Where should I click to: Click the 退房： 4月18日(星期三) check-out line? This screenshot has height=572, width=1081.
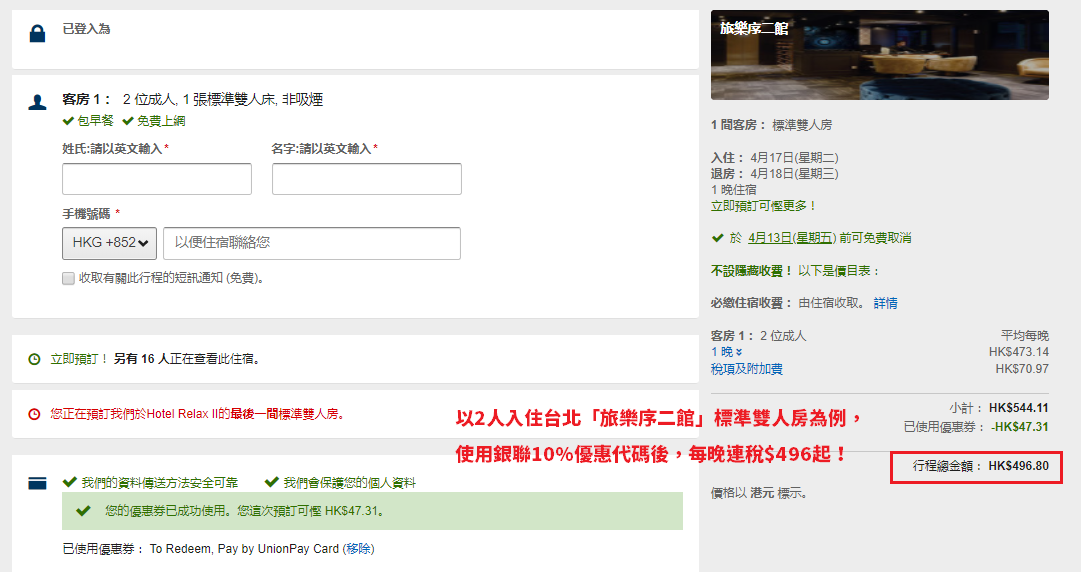[775, 174]
